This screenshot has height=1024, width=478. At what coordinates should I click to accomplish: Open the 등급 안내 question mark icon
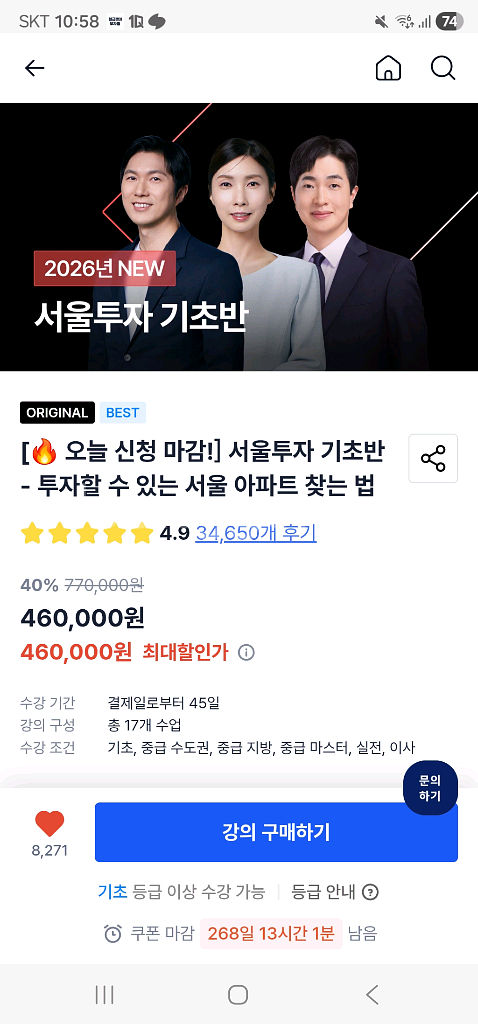(370, 892)
